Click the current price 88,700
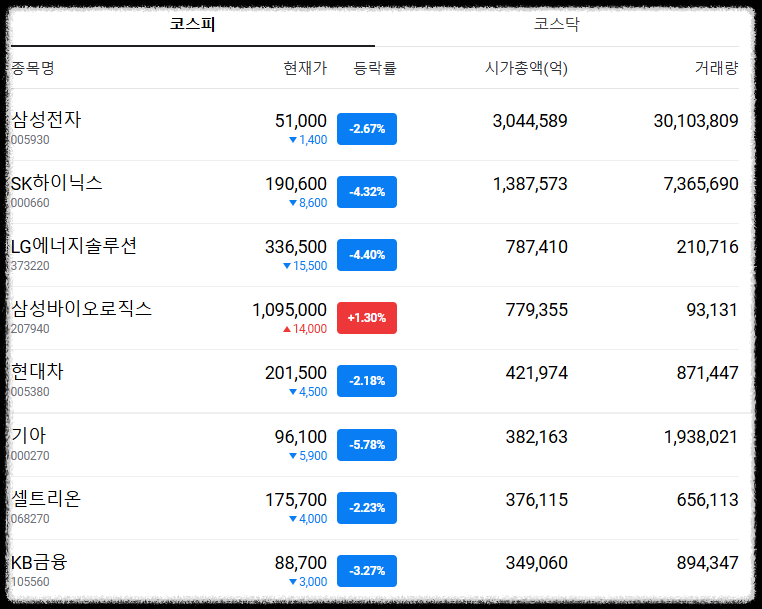The height and width of the screenshot is (609, 762). point(301,563)
